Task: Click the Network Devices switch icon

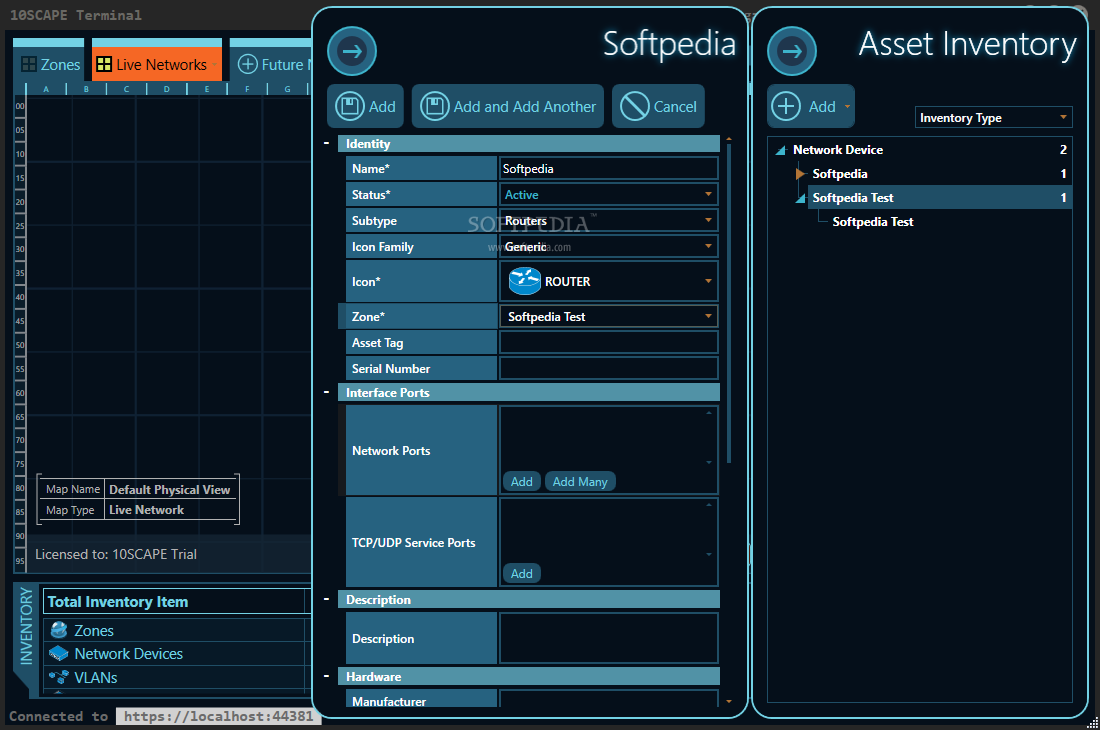Action: (x=59, y=654)
